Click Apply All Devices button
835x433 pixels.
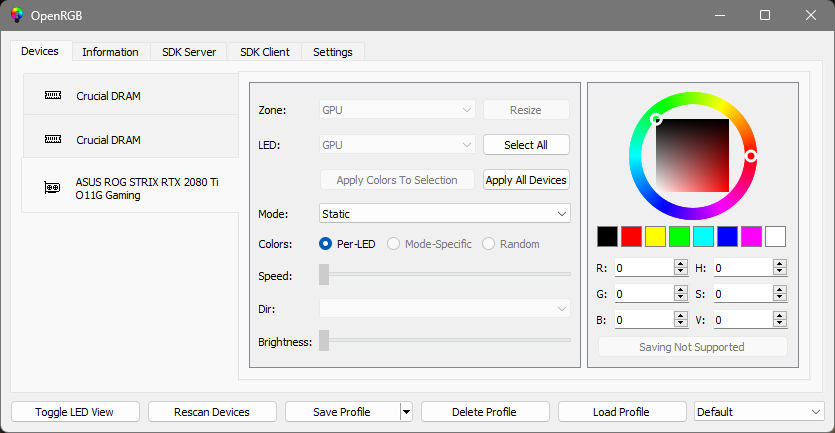526,180
